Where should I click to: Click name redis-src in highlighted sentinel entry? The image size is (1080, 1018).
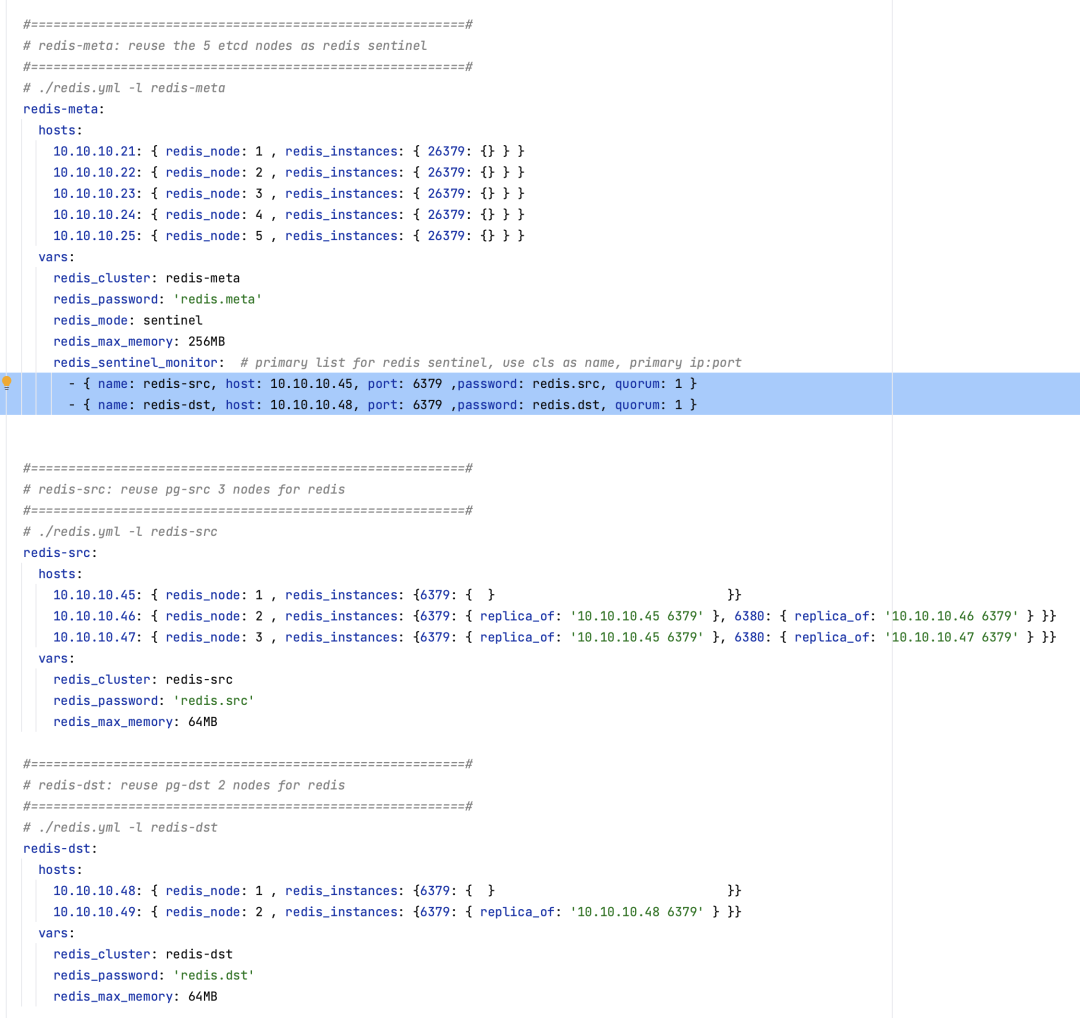tap(176, 383)
